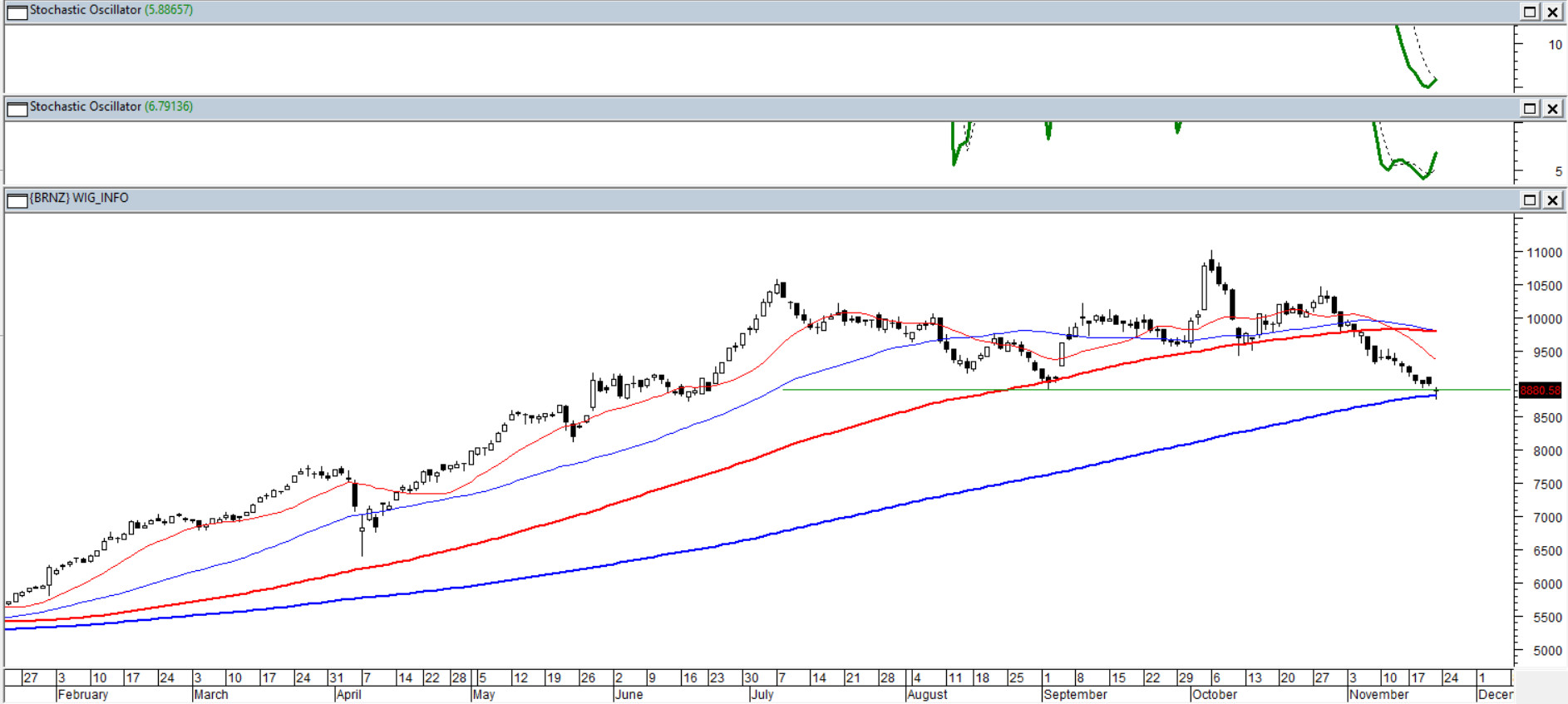Close the Stochastic Oscillator (6.79136) panel
Screen dimensions: 1568x704
pos(1552,108)
